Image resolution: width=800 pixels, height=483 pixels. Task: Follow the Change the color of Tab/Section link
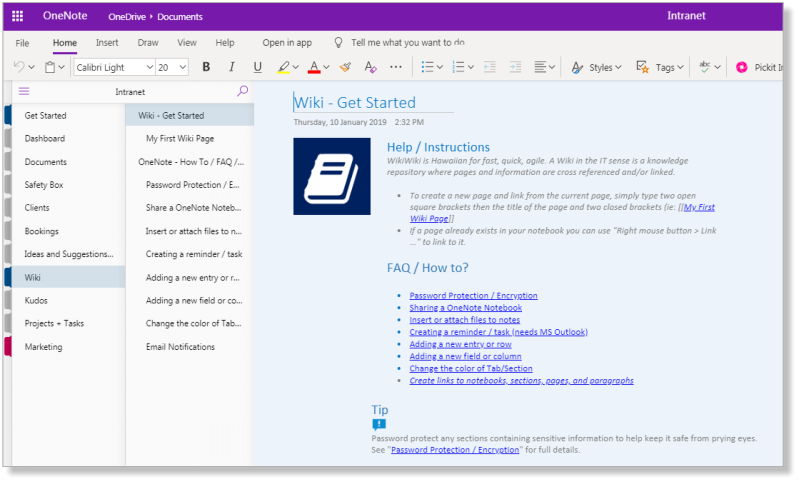coord(470,369)
